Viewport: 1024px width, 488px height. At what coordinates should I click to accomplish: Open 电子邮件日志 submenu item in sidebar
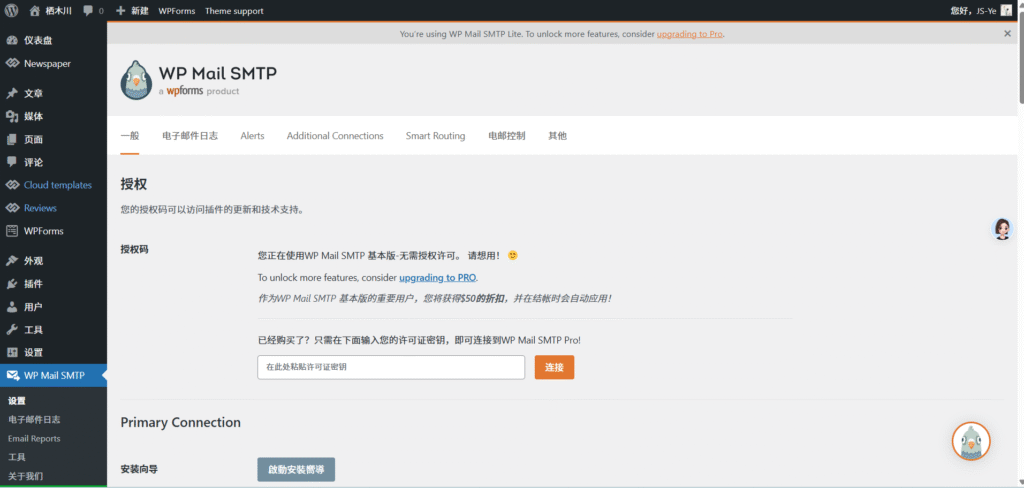pos(34,419)
